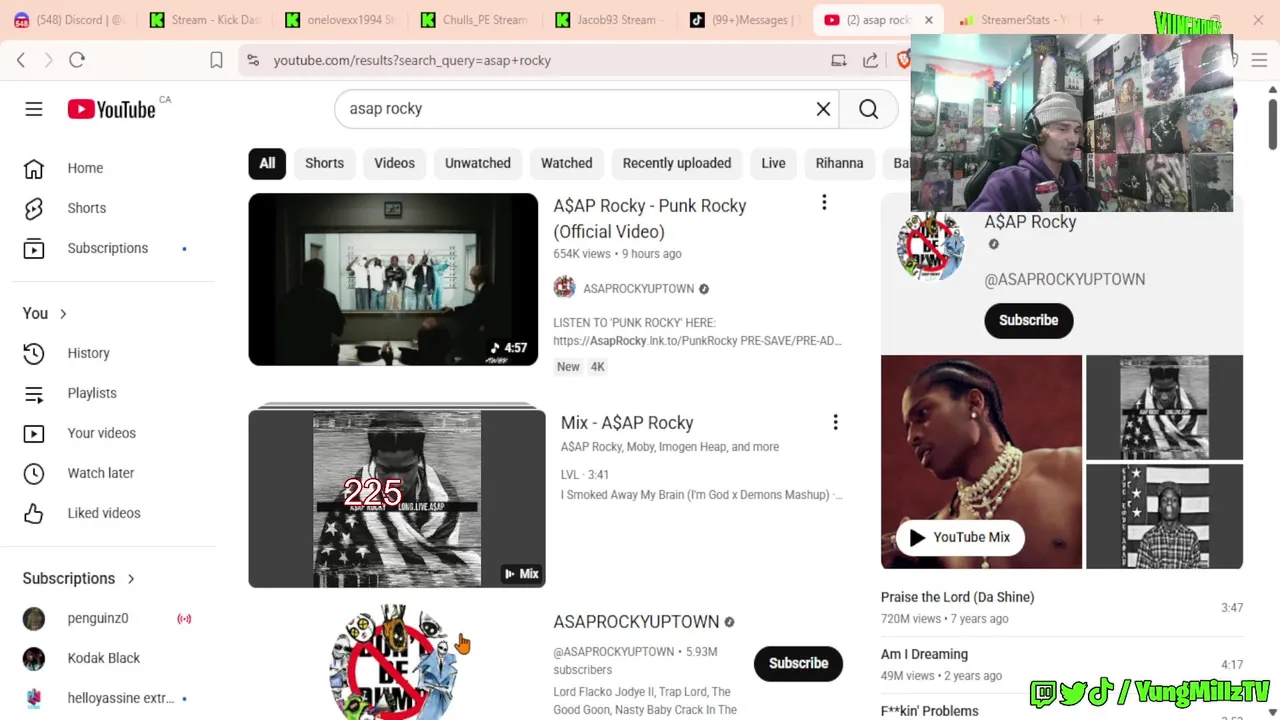Open options menu for Punk Rocky video

[824, 203]
